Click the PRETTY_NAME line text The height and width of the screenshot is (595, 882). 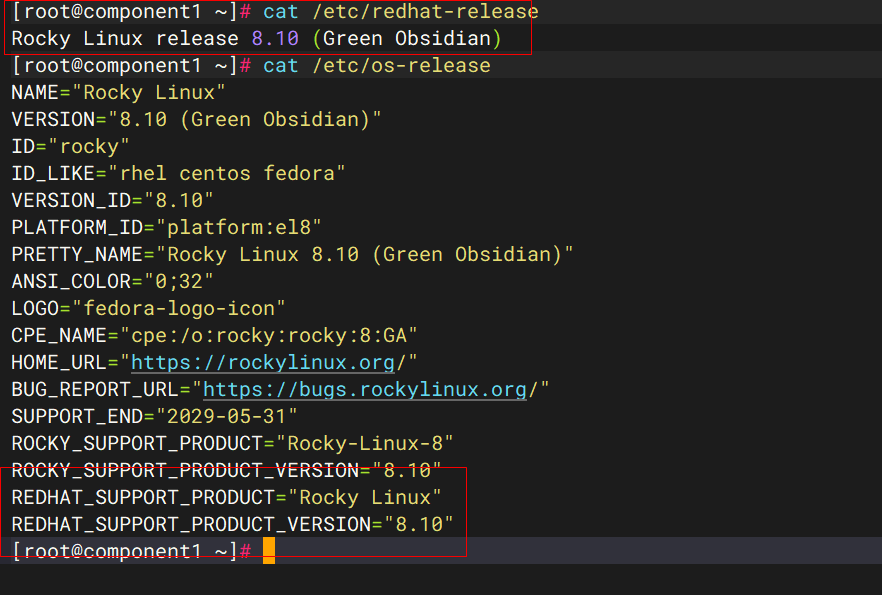292,254
